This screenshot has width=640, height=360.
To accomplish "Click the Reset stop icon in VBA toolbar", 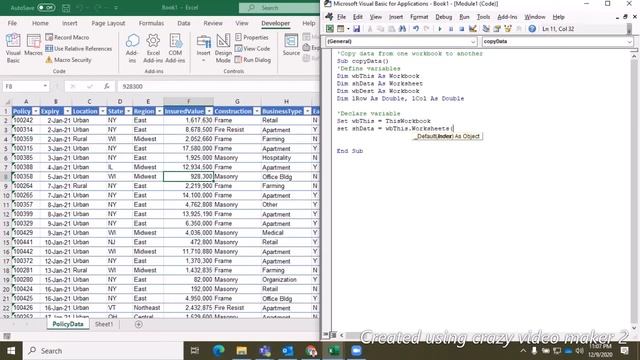I will (461, 29).
